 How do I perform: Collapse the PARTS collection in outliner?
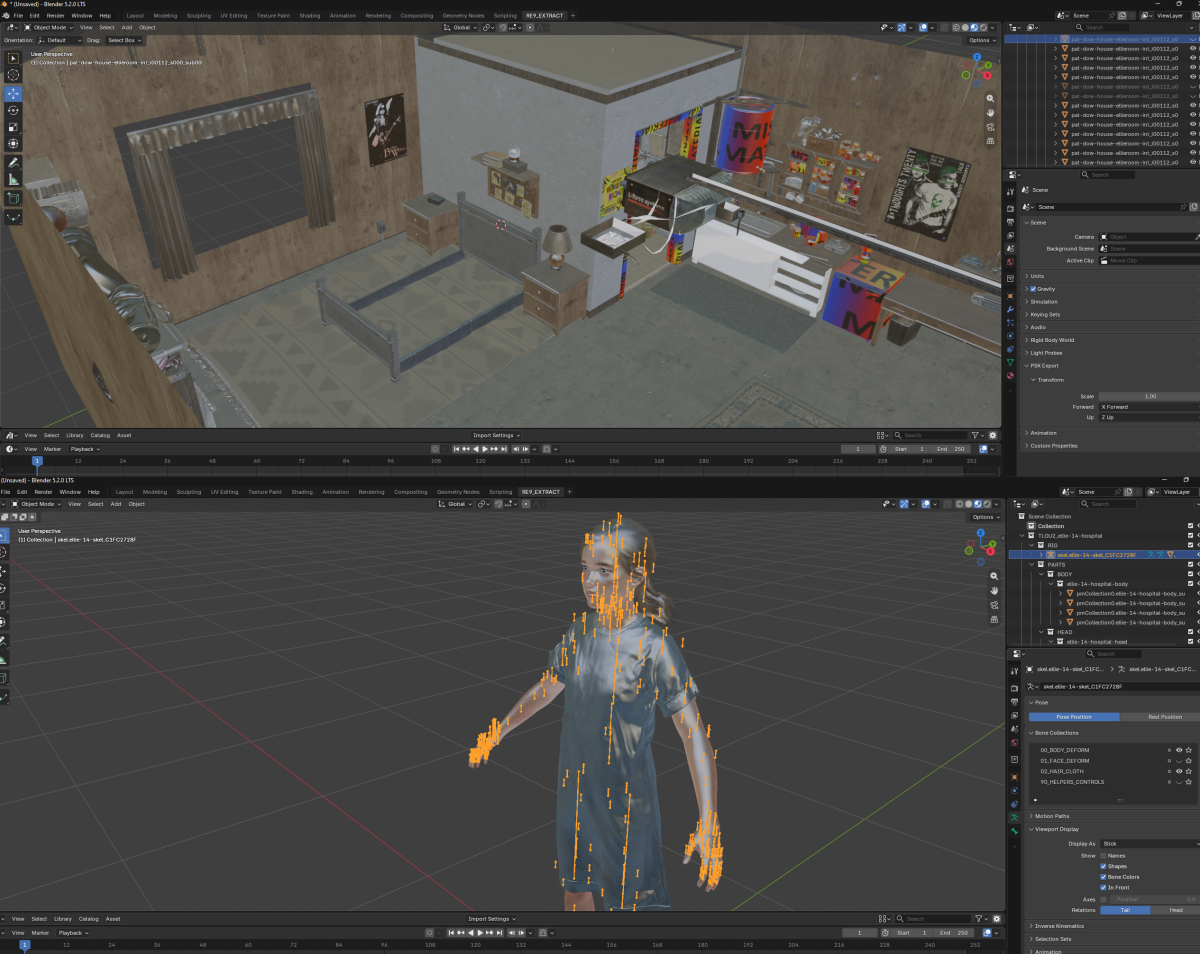pos(1034,565)
